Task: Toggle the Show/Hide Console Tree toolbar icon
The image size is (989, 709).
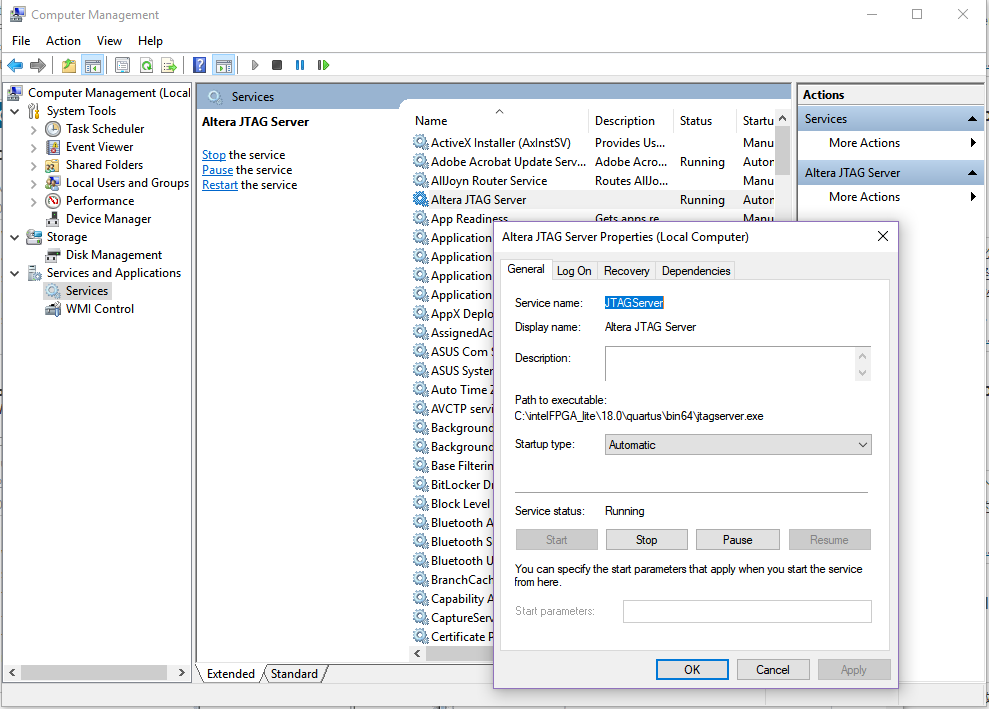Action: click(93, 65)
